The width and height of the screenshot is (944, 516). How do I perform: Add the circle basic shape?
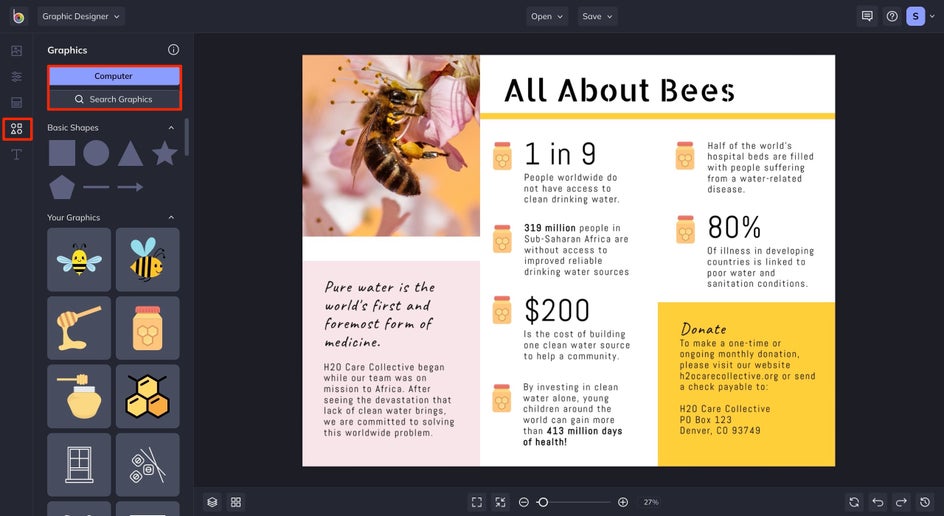coord(96,153)
